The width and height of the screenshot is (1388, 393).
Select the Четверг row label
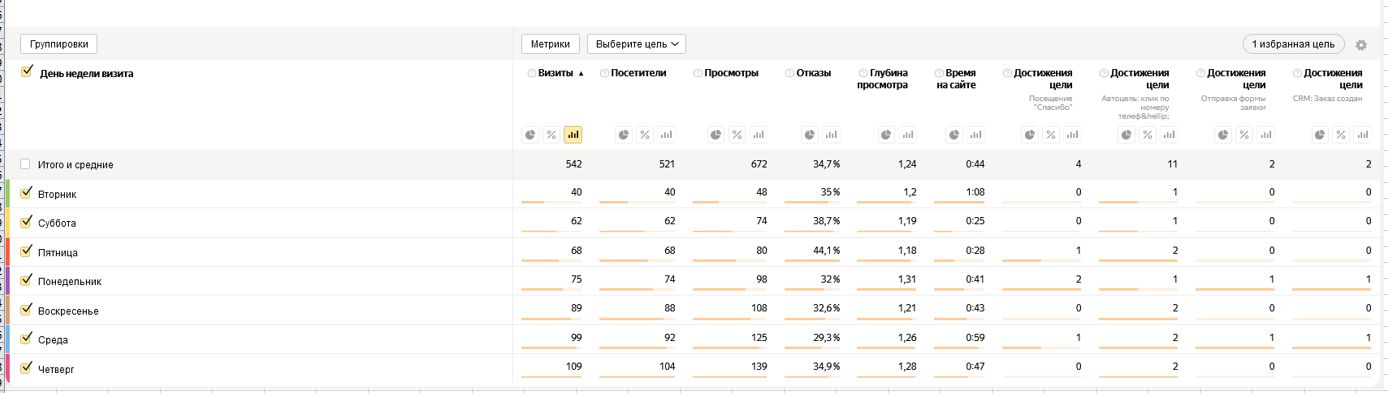(x=56, y=369)
